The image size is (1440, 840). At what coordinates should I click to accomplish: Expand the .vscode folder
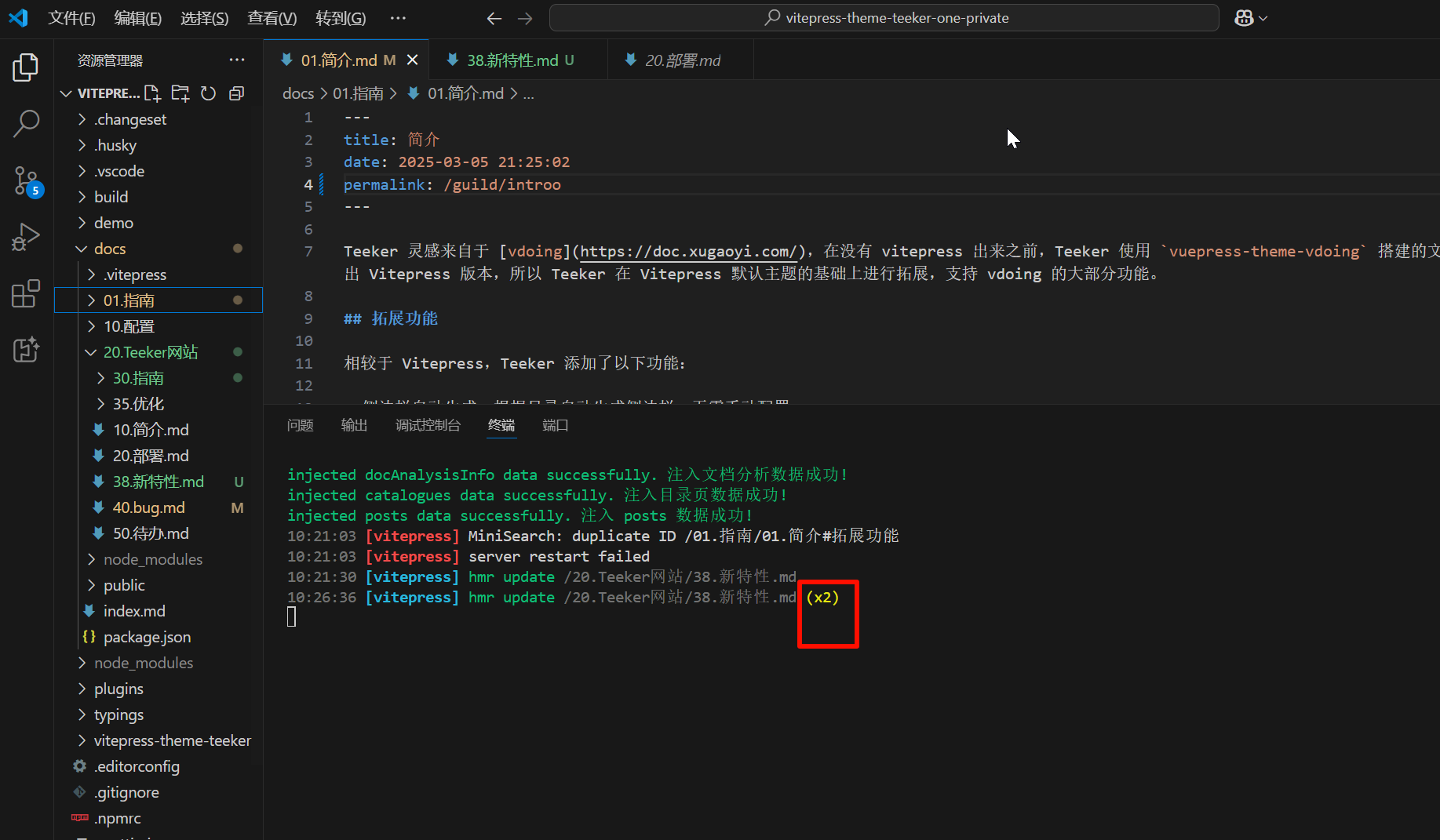[159, 171]
